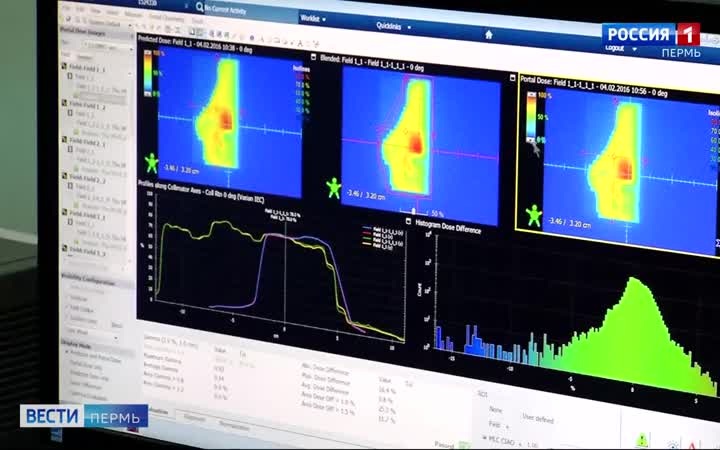Click the highlighted view layout toolbar icon
720x450 pixels.
click(x=201, y=33)
